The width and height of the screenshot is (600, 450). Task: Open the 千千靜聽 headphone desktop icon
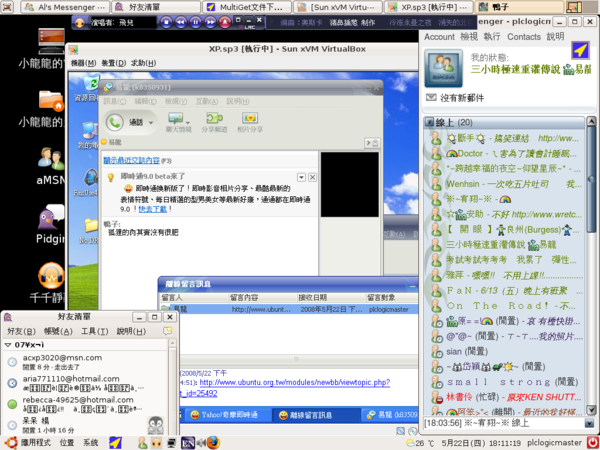[51, 276]
